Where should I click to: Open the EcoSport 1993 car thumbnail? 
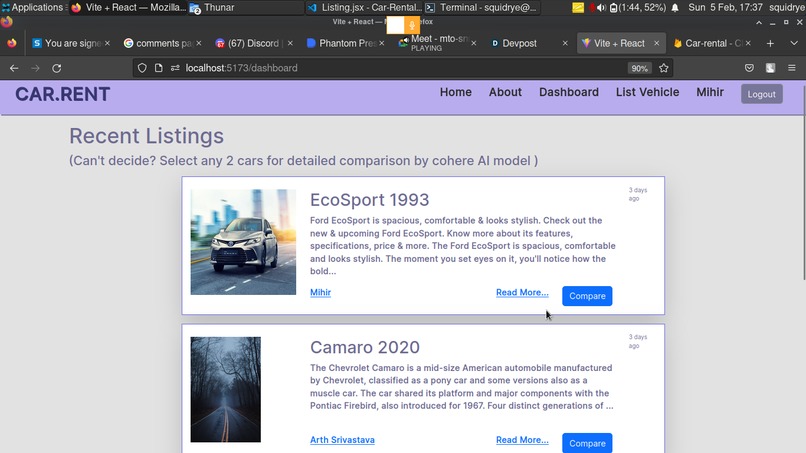click(243, 242)
